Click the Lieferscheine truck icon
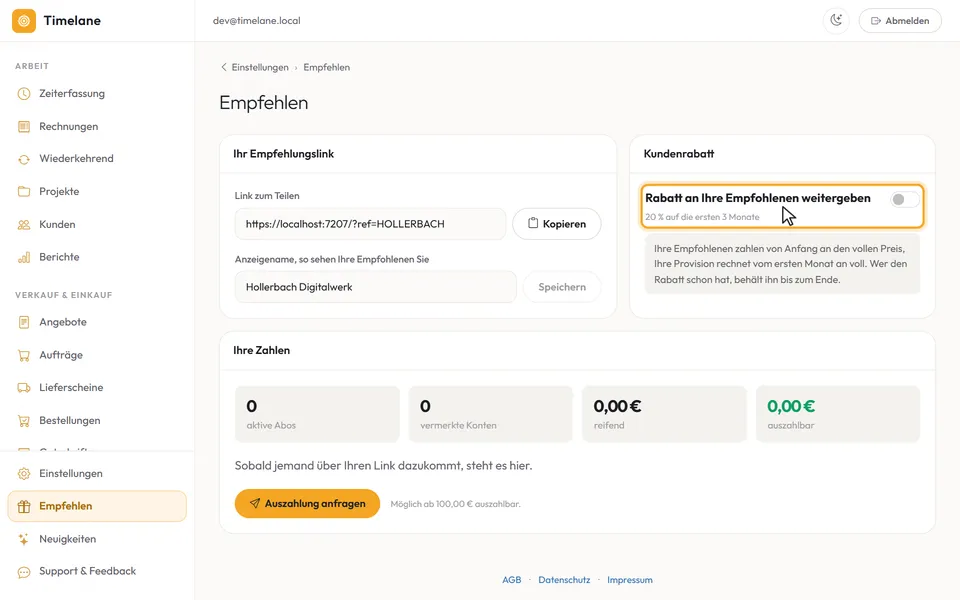The width and height of the screenshot is (960, 600). coord(24,388)
